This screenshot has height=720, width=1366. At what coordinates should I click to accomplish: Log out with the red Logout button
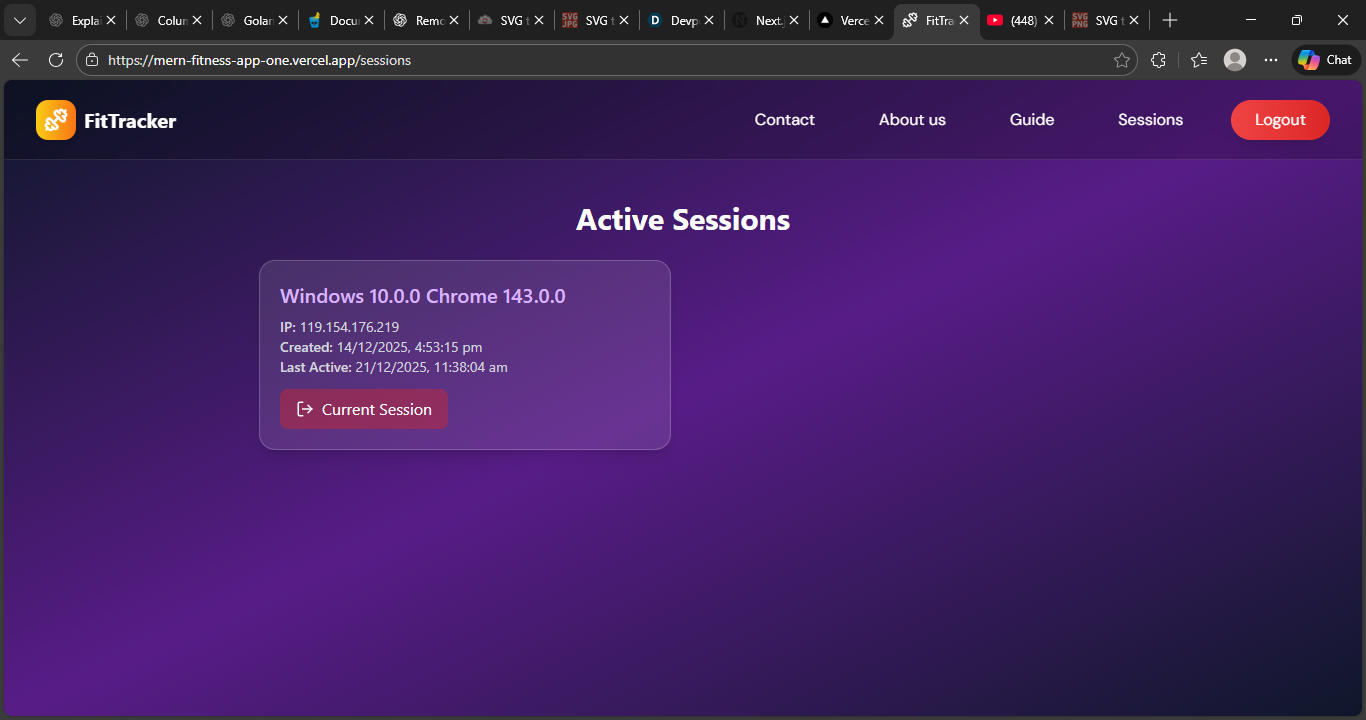(1280, 120)
